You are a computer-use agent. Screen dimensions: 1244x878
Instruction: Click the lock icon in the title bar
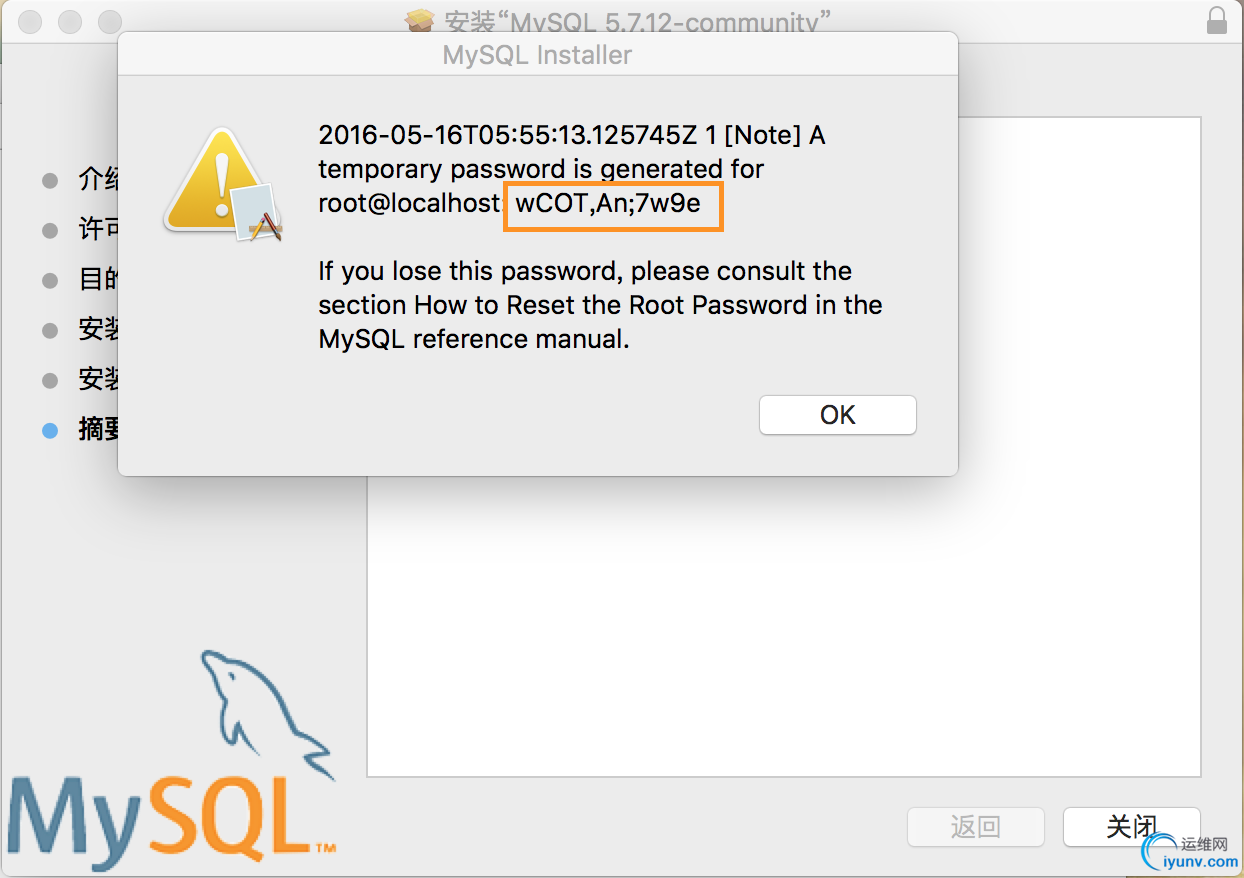click(x=1216, y=19)
